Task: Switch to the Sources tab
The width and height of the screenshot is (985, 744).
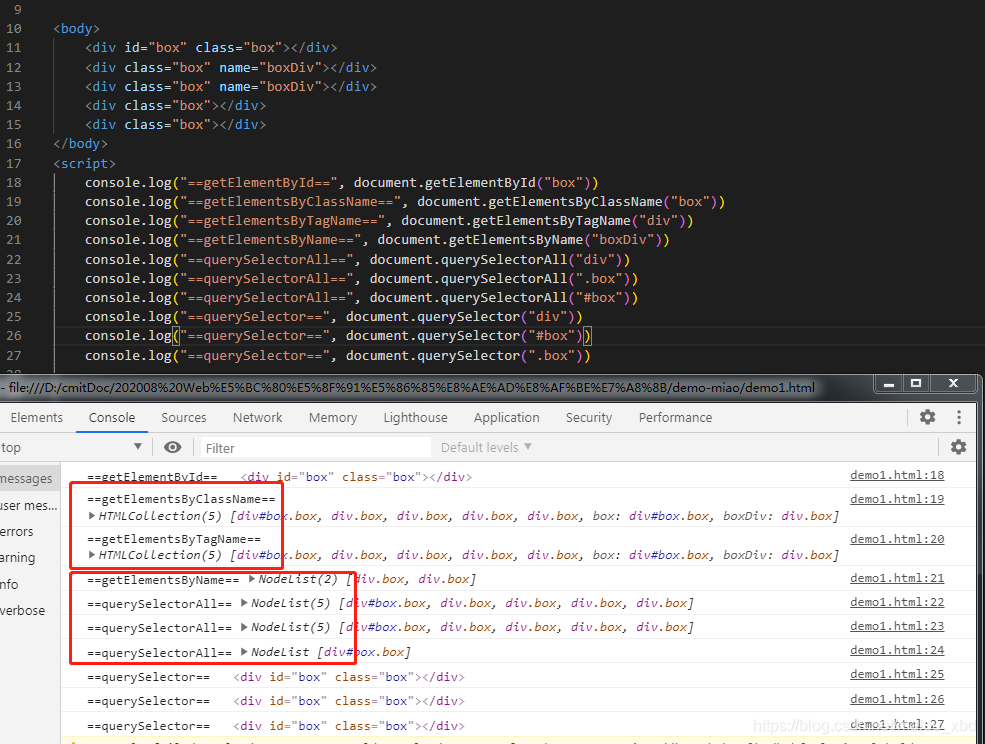Action: point(183,417)
